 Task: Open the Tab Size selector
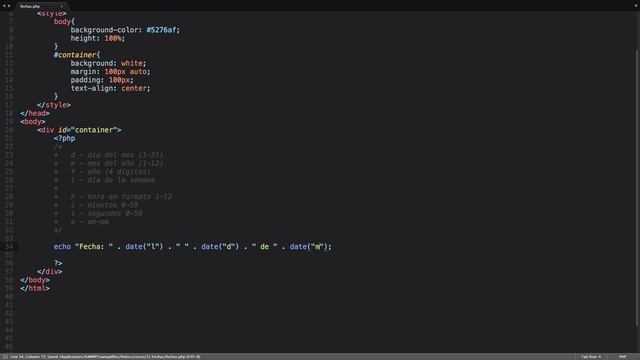591,357
